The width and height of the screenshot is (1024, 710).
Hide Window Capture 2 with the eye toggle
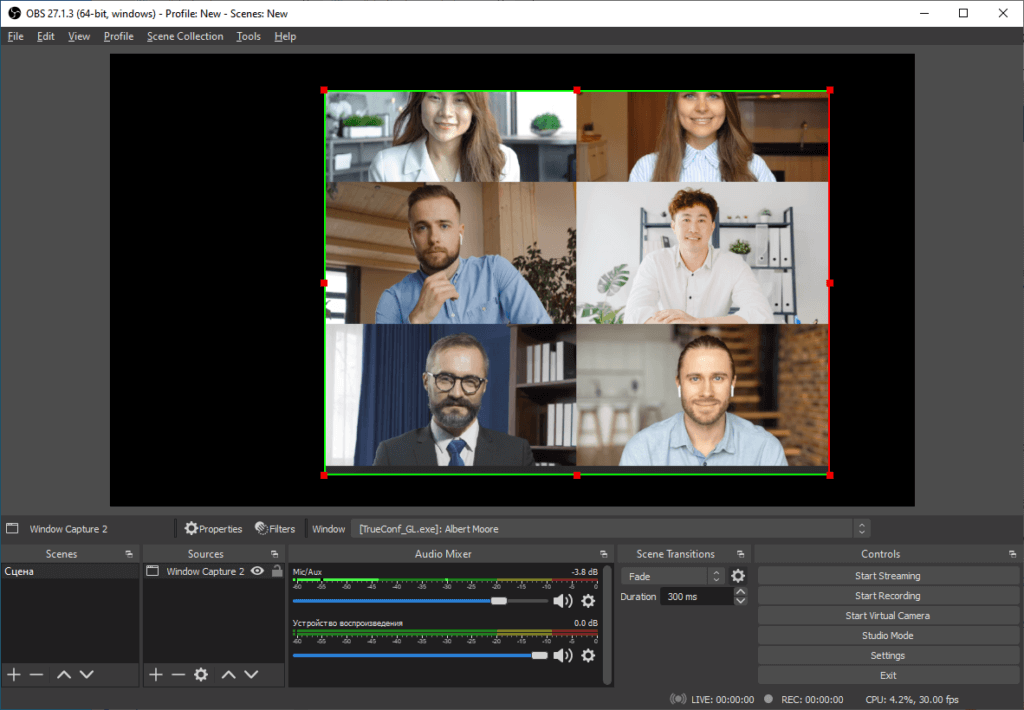coord(257,571)
